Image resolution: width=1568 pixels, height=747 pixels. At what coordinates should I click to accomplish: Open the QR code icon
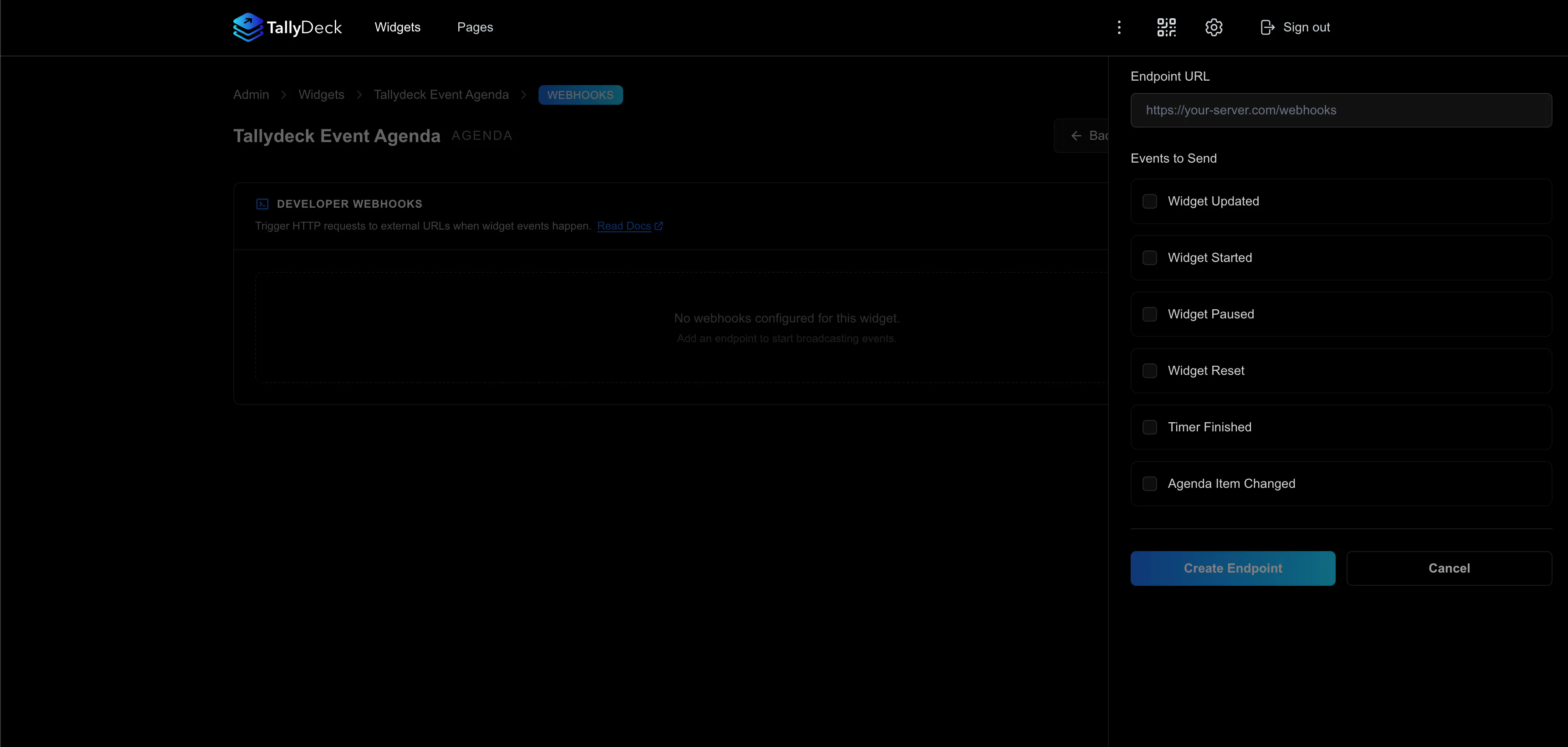point(1166,27)
